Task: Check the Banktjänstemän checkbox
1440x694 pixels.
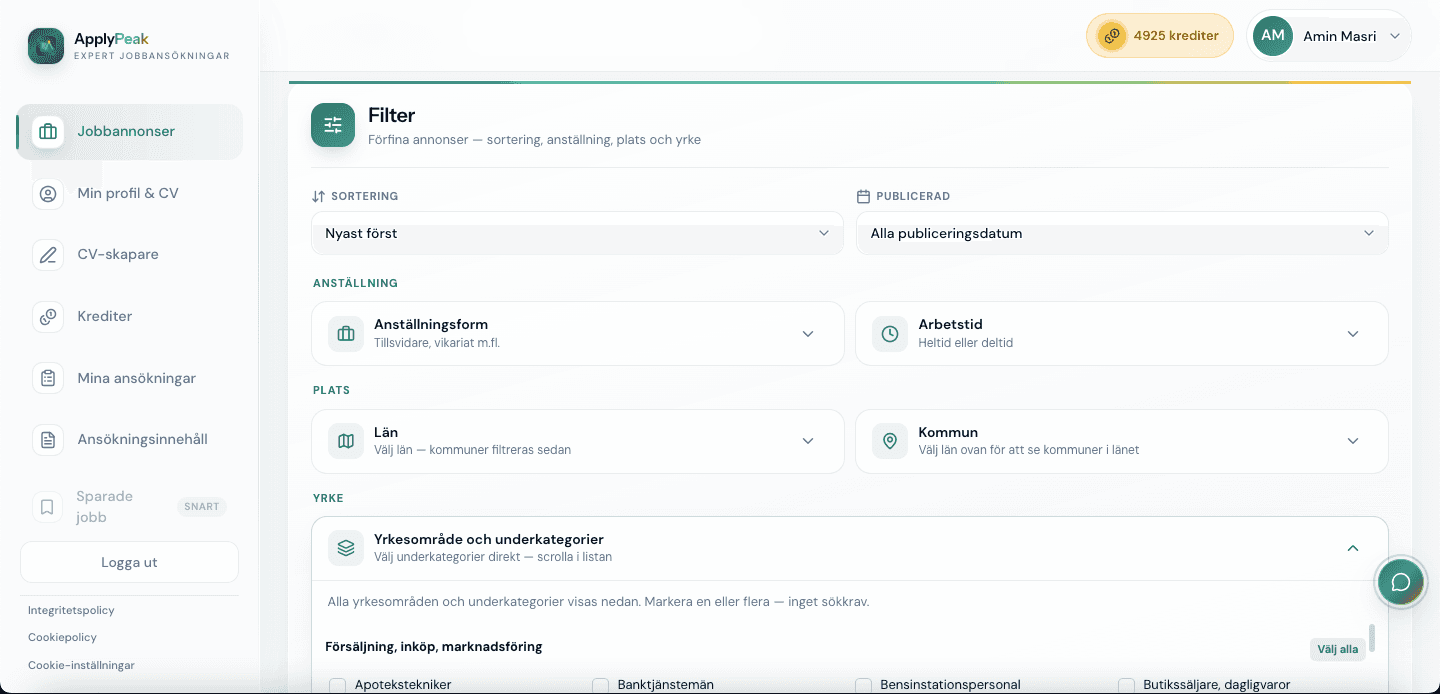Action: pos(601,686)
